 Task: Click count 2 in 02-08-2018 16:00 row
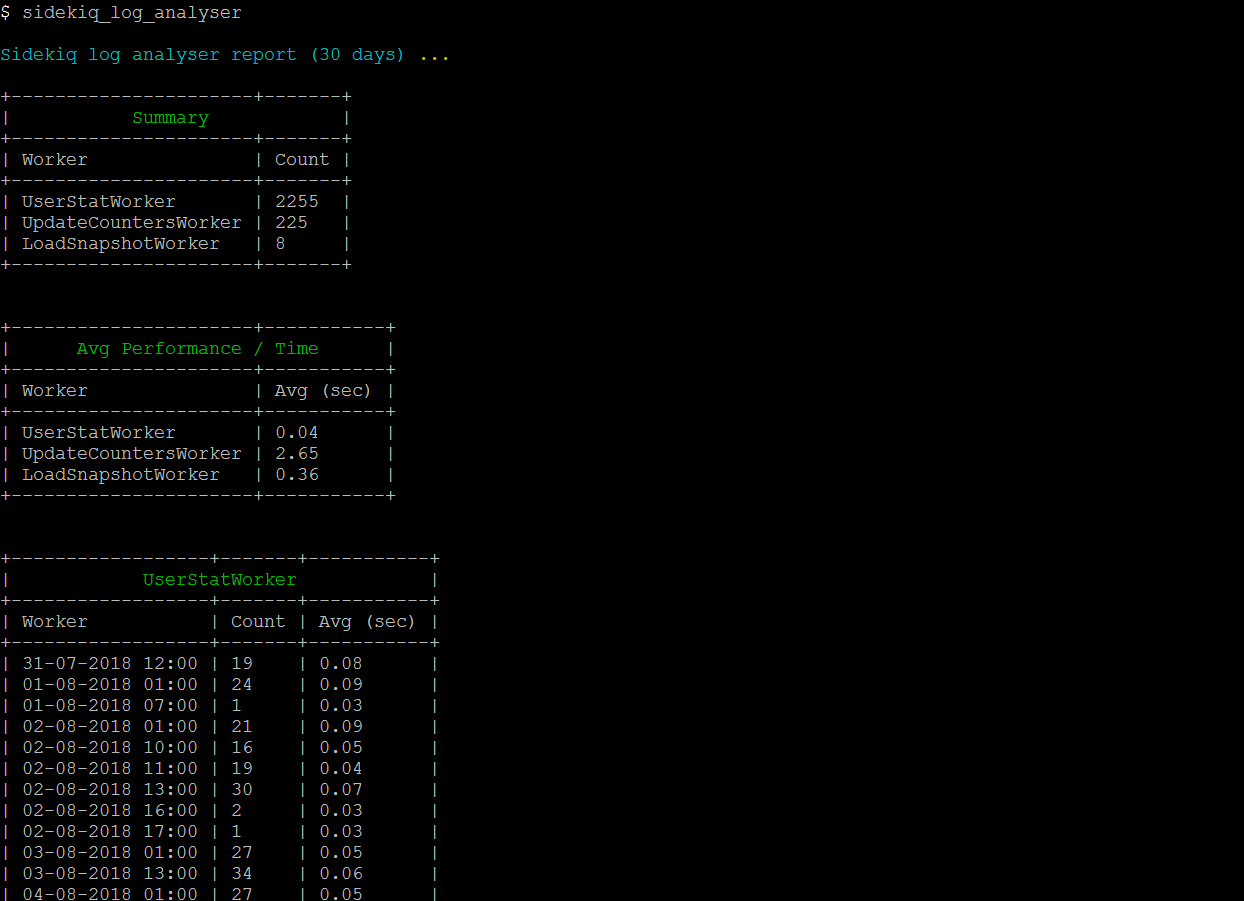click(236, 811)
